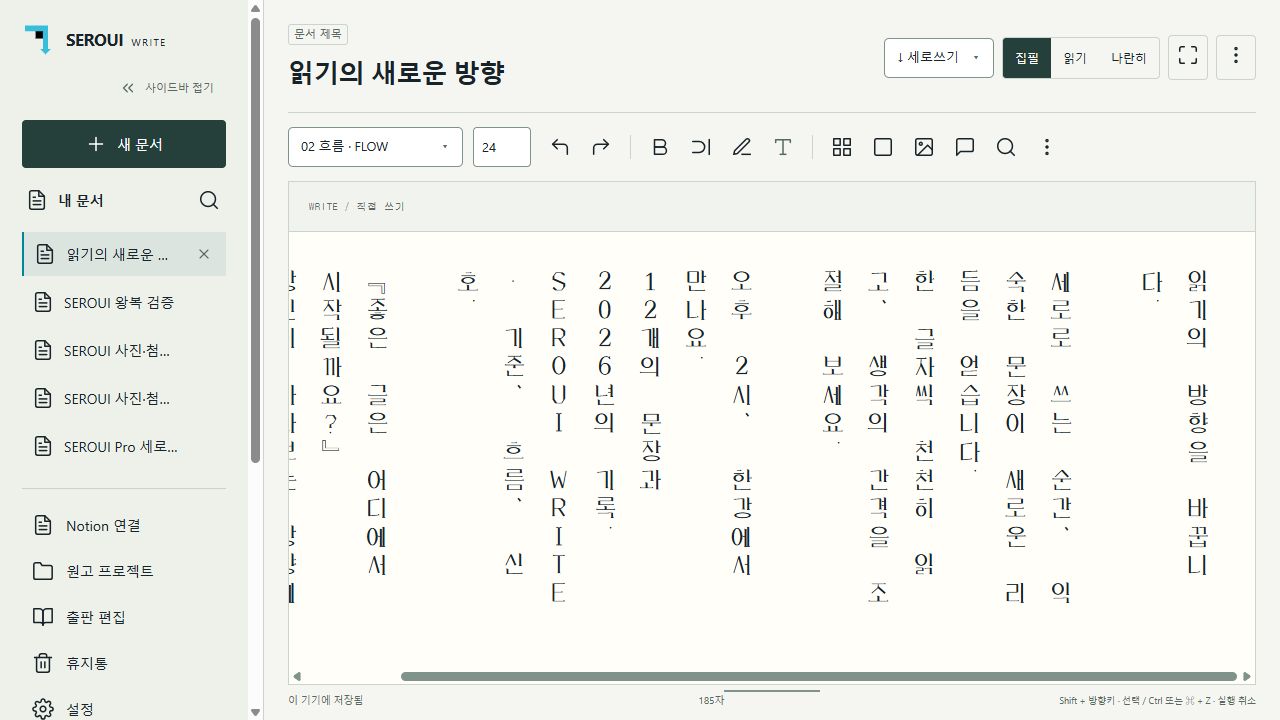
Task: Open SEROUI 왕복 검증 document
Action: point(124,302)
